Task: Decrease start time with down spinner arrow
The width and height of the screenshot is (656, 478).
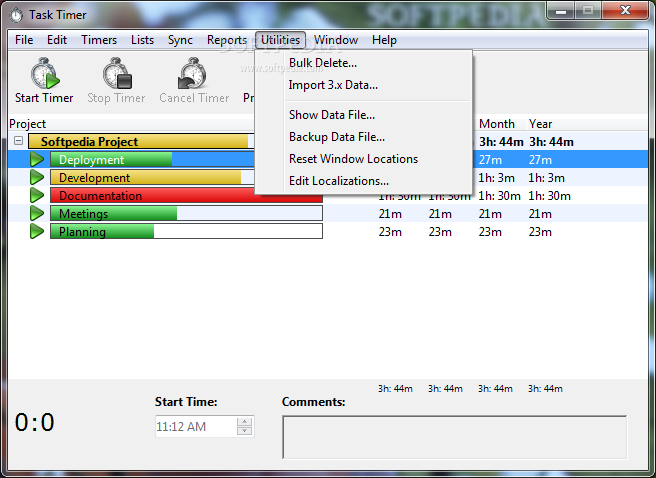Action: click(245, 431)
